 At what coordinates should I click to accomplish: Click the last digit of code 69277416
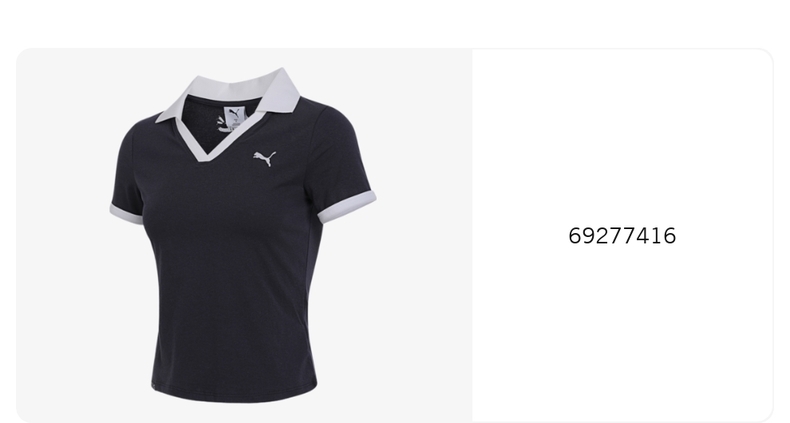pos(670,236)
